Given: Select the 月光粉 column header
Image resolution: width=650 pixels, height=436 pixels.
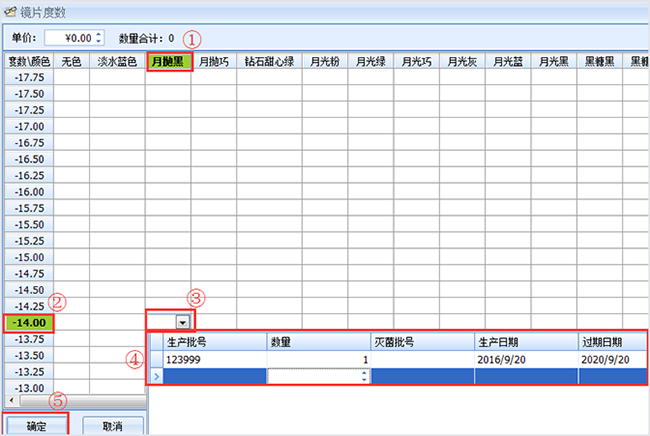Looking at the screenshot, I should coord(325,62).
